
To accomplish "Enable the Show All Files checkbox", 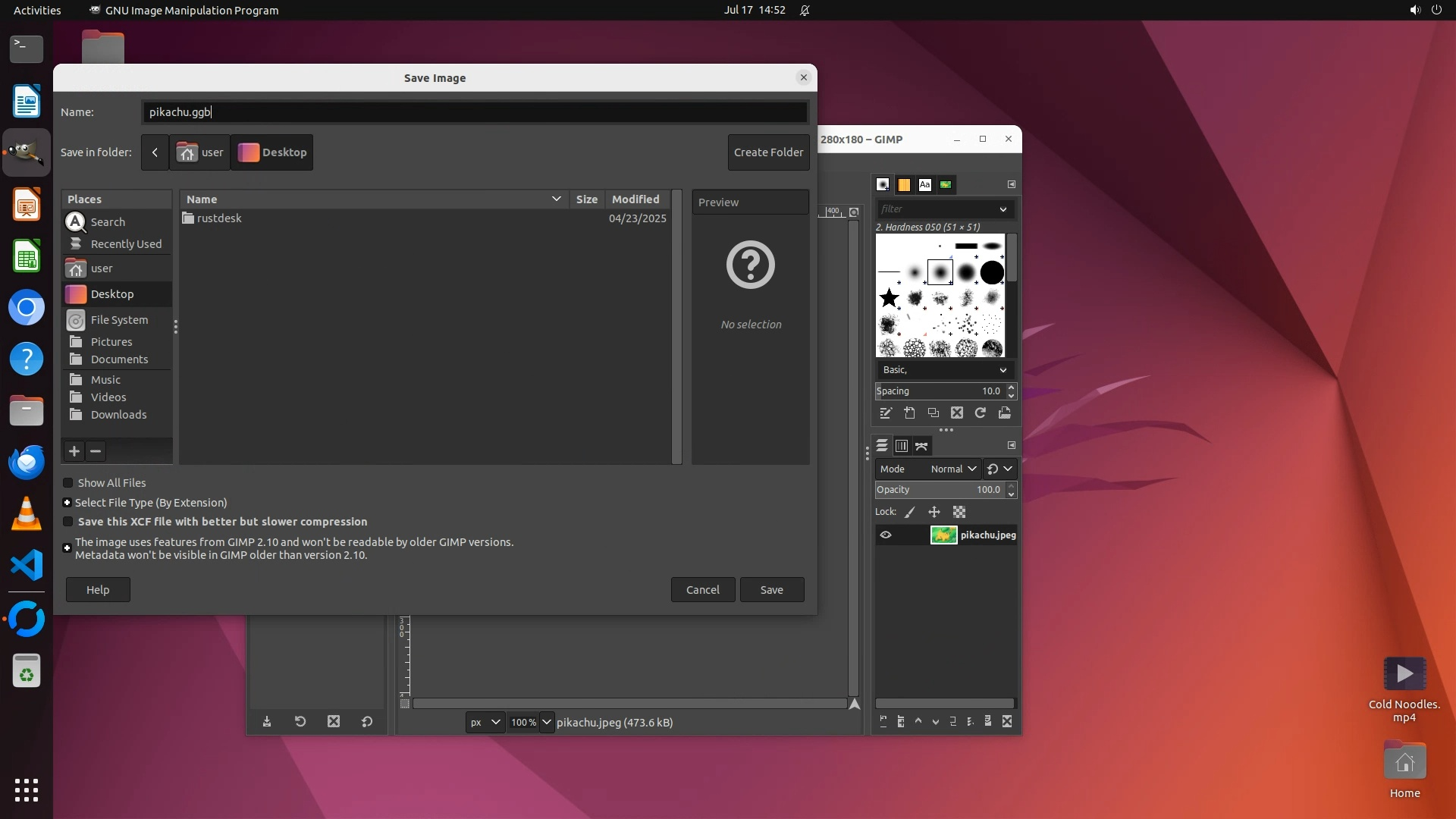I will 68,483.
